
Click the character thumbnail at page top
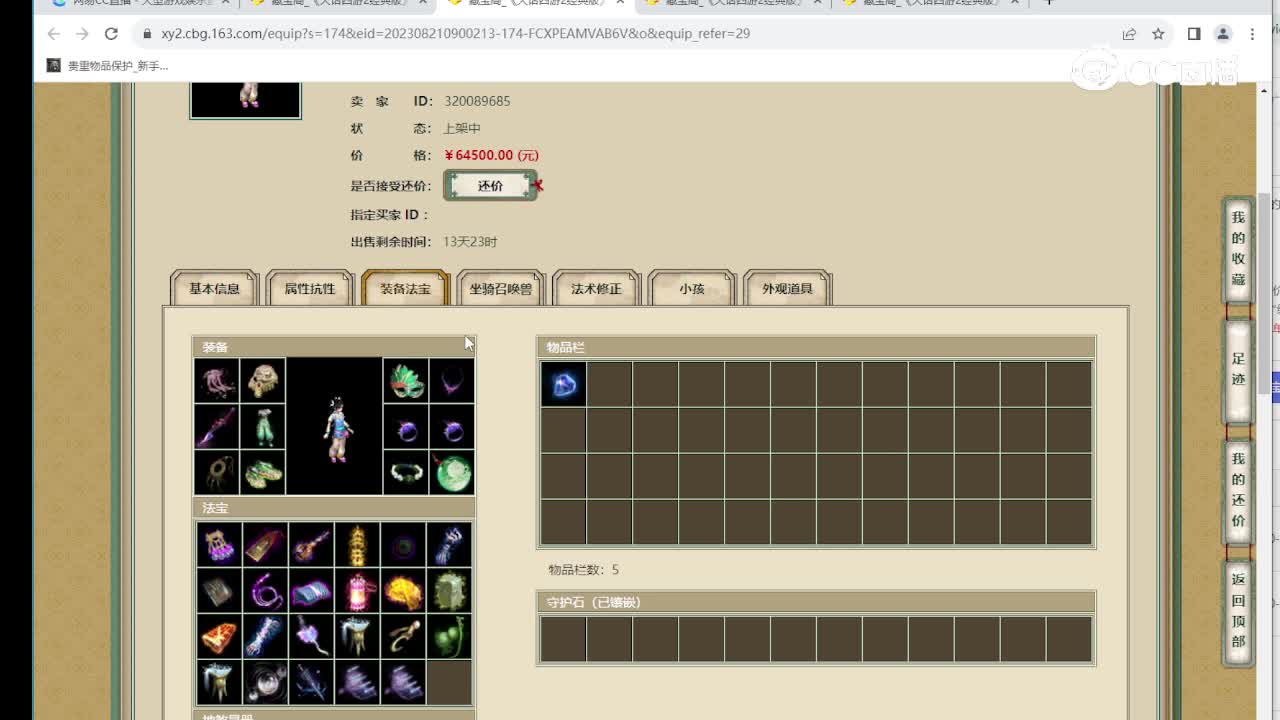tap(246, 100)
